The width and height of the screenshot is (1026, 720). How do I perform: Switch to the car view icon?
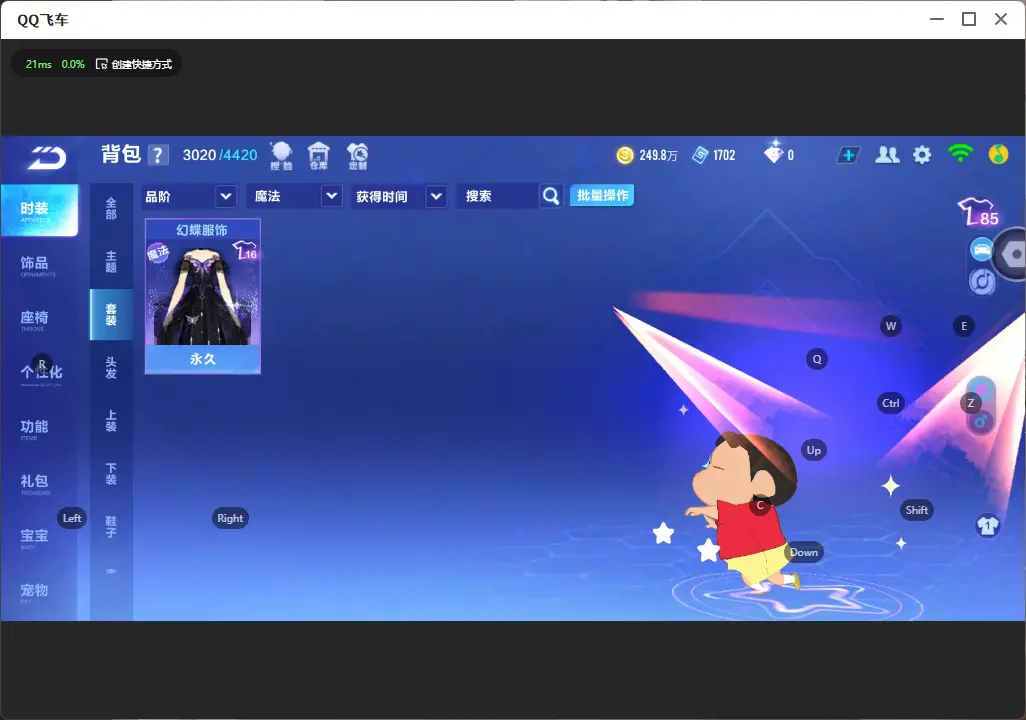point(982,250)
